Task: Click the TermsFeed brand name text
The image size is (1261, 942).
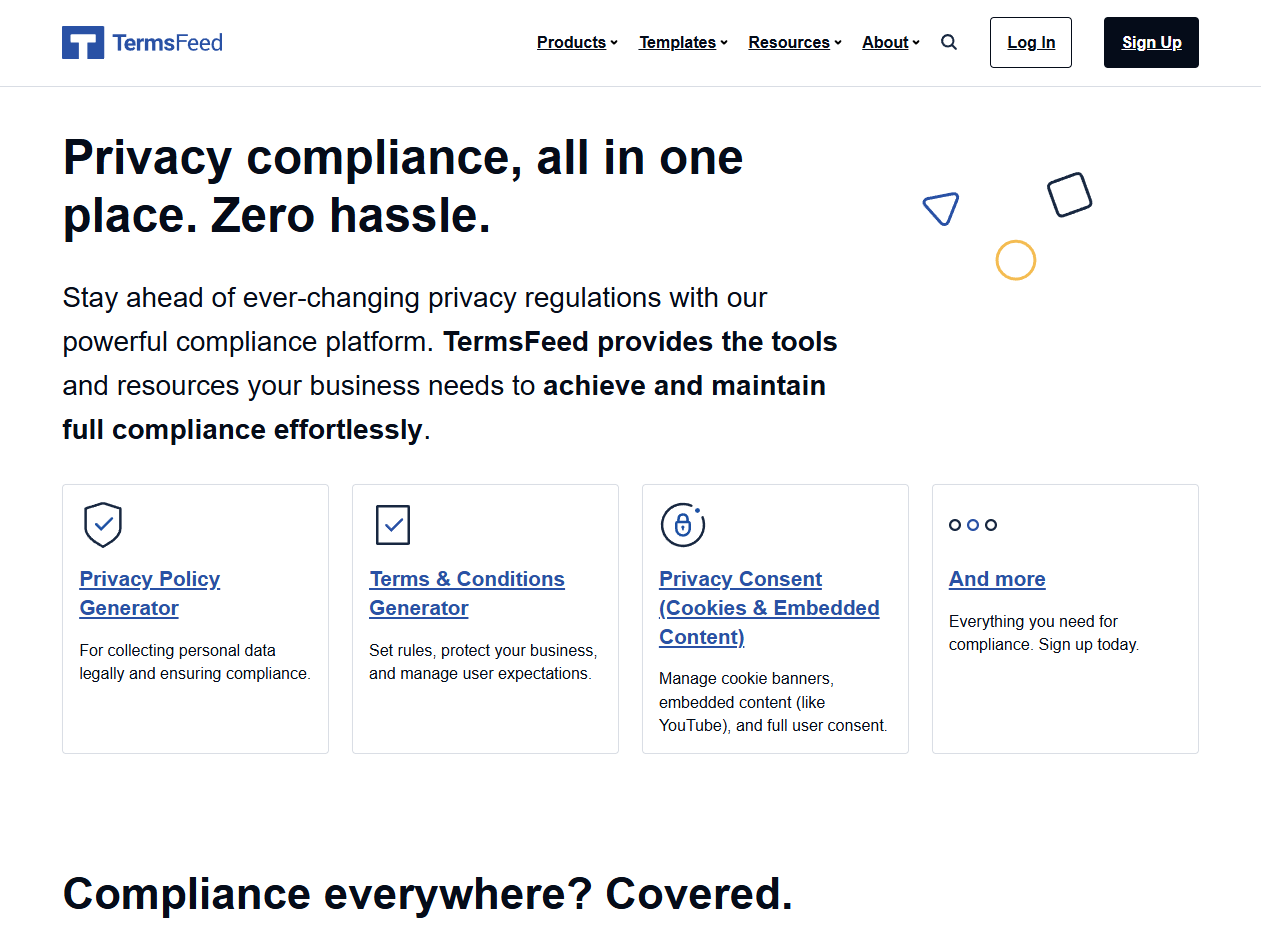Action: pos(167,42)
